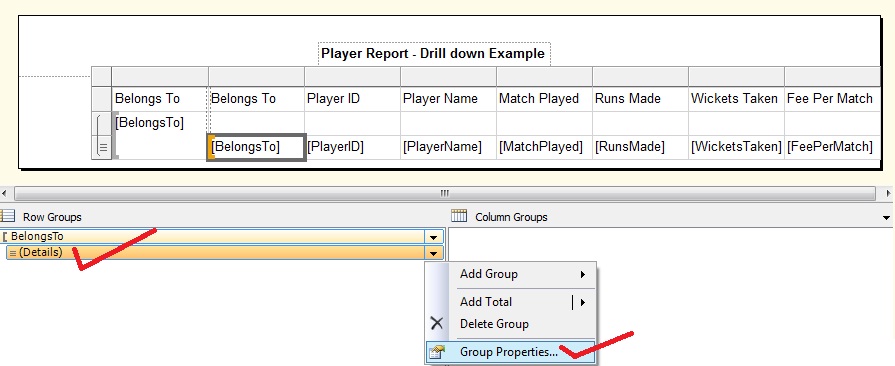Select the Match Played header cell
This screenshot has height=366, width=895.
544,99
